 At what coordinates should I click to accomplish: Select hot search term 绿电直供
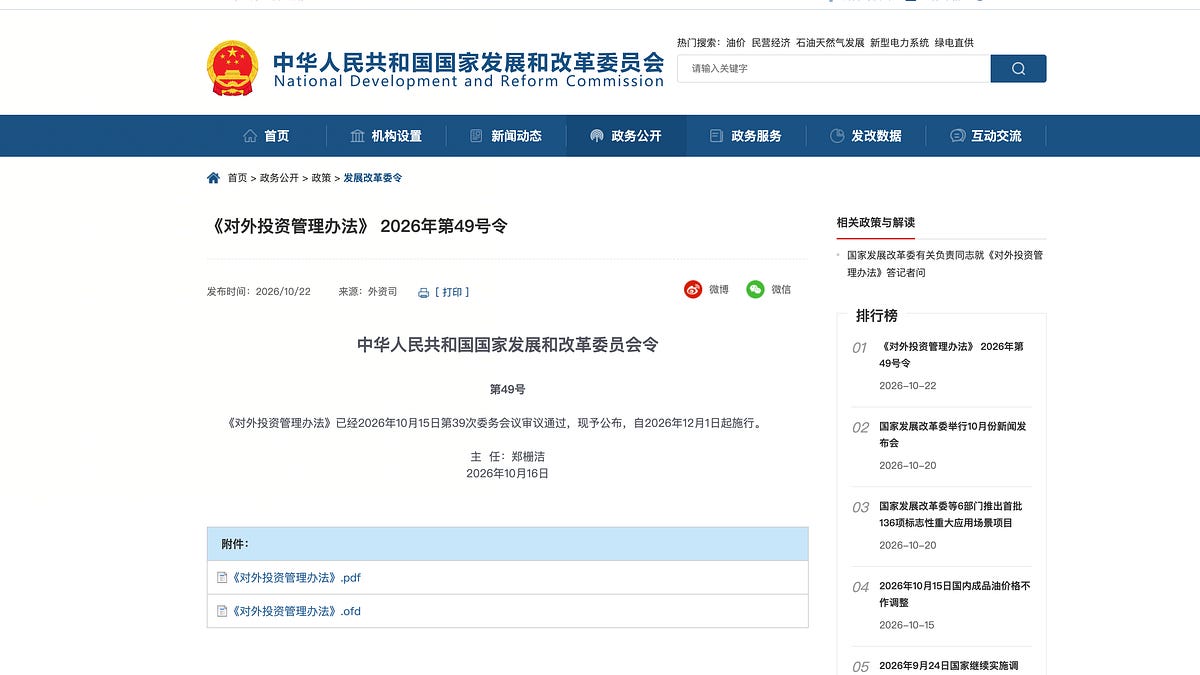click(x=954, y=43)
